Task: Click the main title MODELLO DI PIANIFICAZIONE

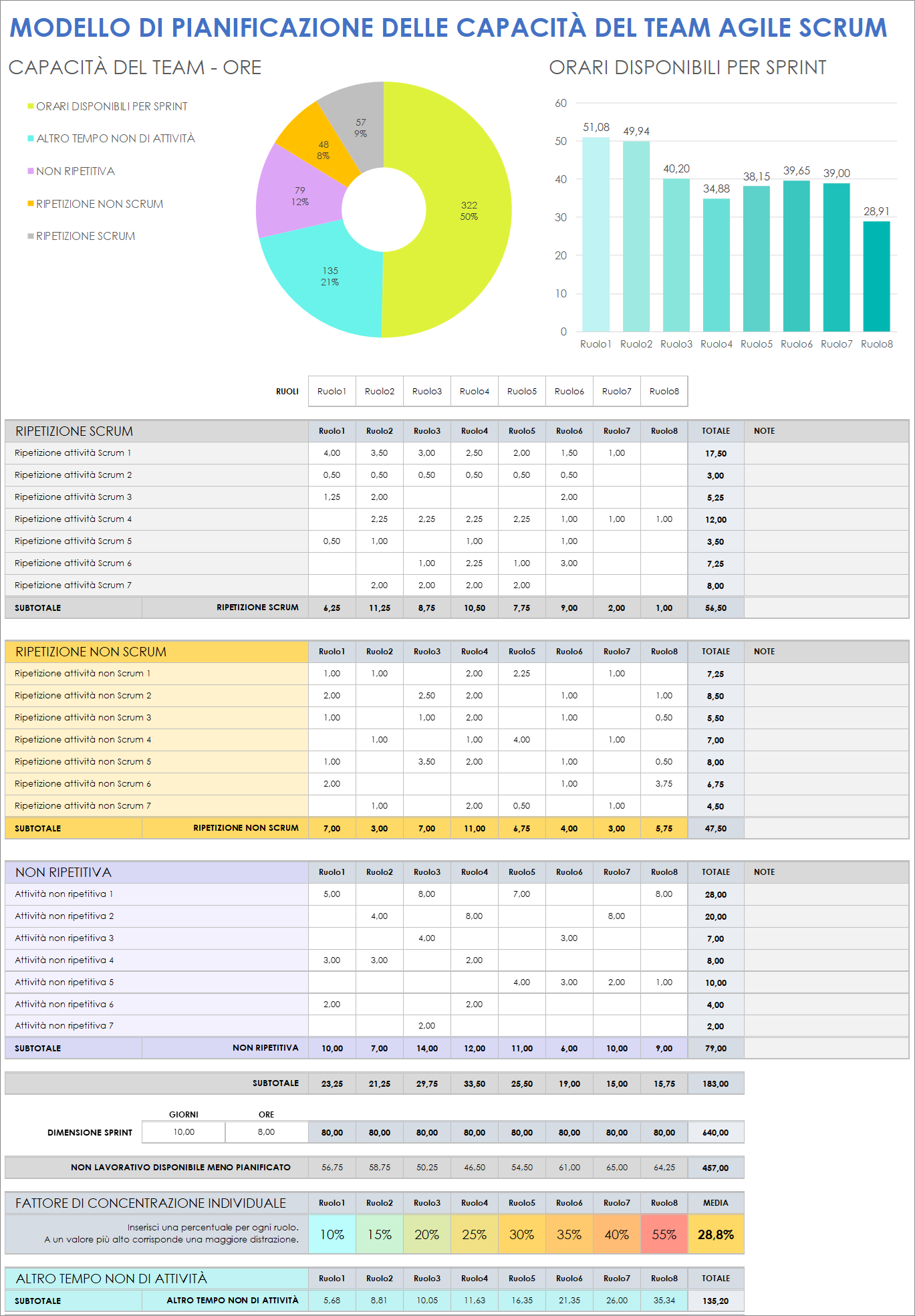Action: point(448,27)
